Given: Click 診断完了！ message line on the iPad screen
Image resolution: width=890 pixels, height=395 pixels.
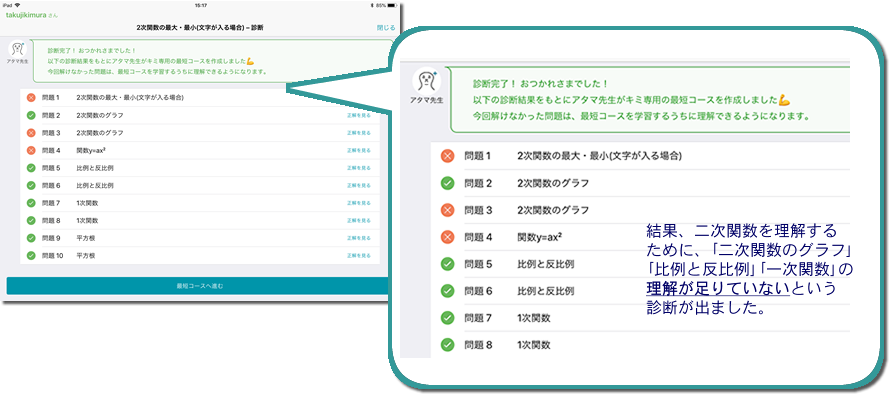Looking at the screenshot, I should pyautogui.click(x=92, y=50).
